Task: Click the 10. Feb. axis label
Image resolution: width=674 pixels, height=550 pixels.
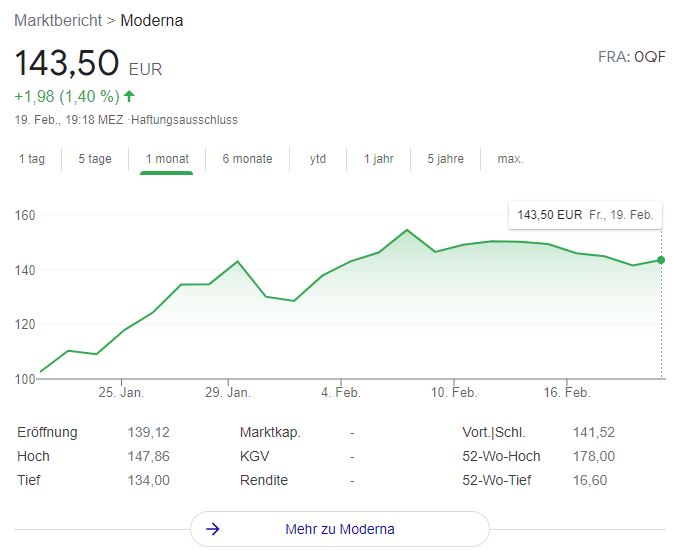Action: (x=454, y=392)
